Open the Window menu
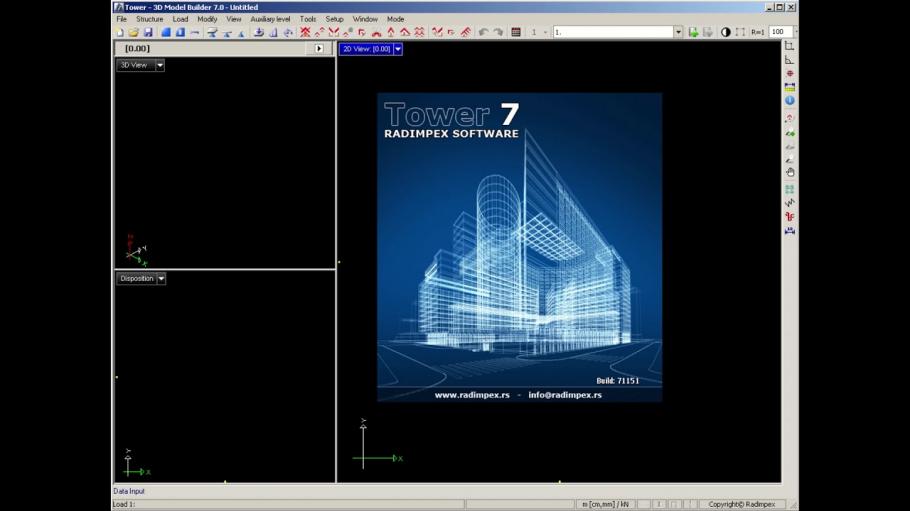 coord(365,19)
